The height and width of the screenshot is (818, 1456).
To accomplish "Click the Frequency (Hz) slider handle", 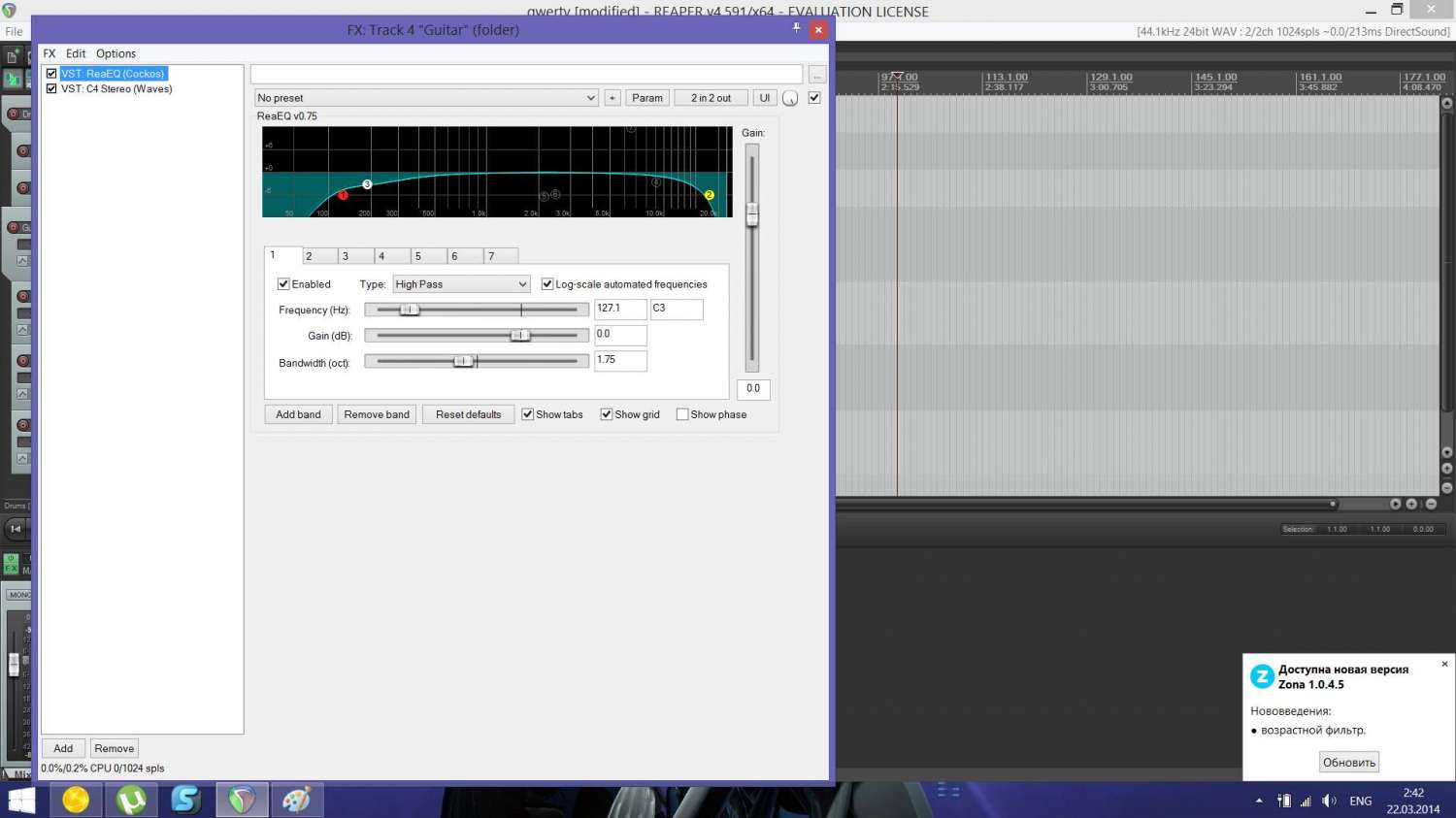I will click(x=410, y=310).
